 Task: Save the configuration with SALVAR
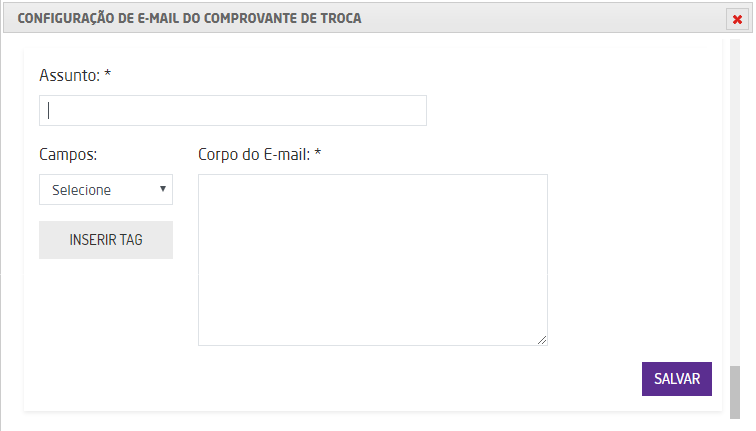coord(676,379)
